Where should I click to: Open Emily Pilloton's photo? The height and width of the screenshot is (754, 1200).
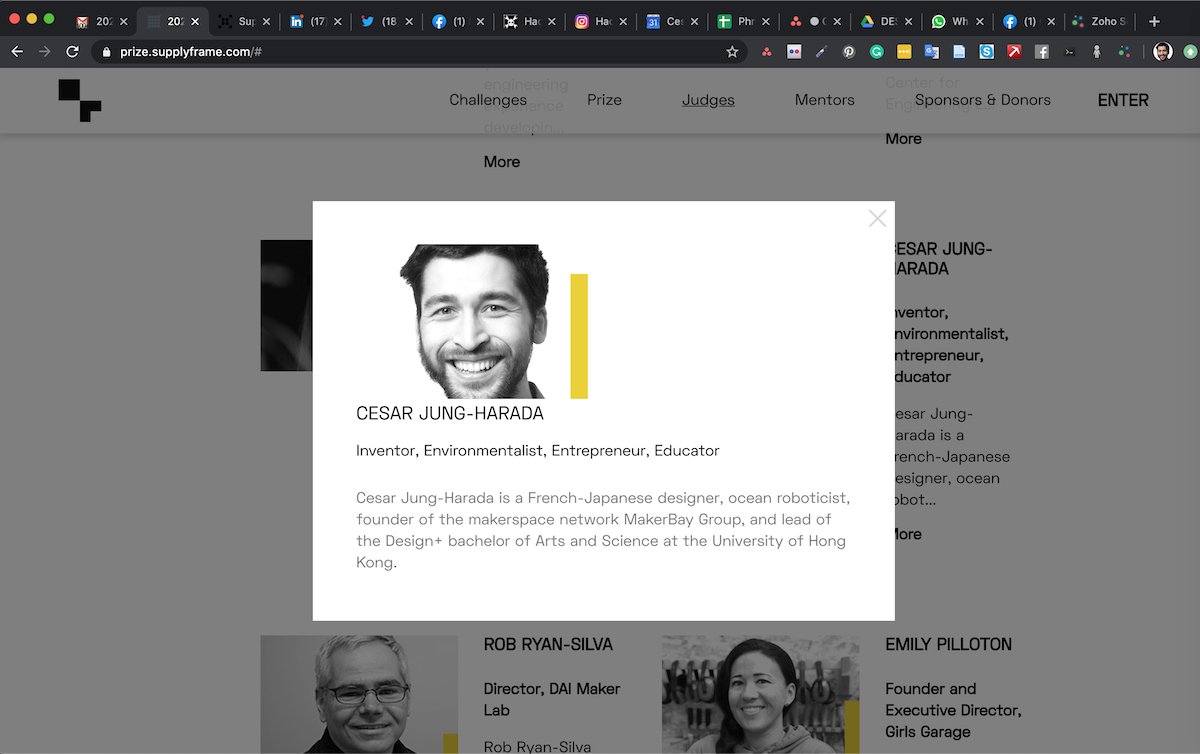(x=760, y=694)
